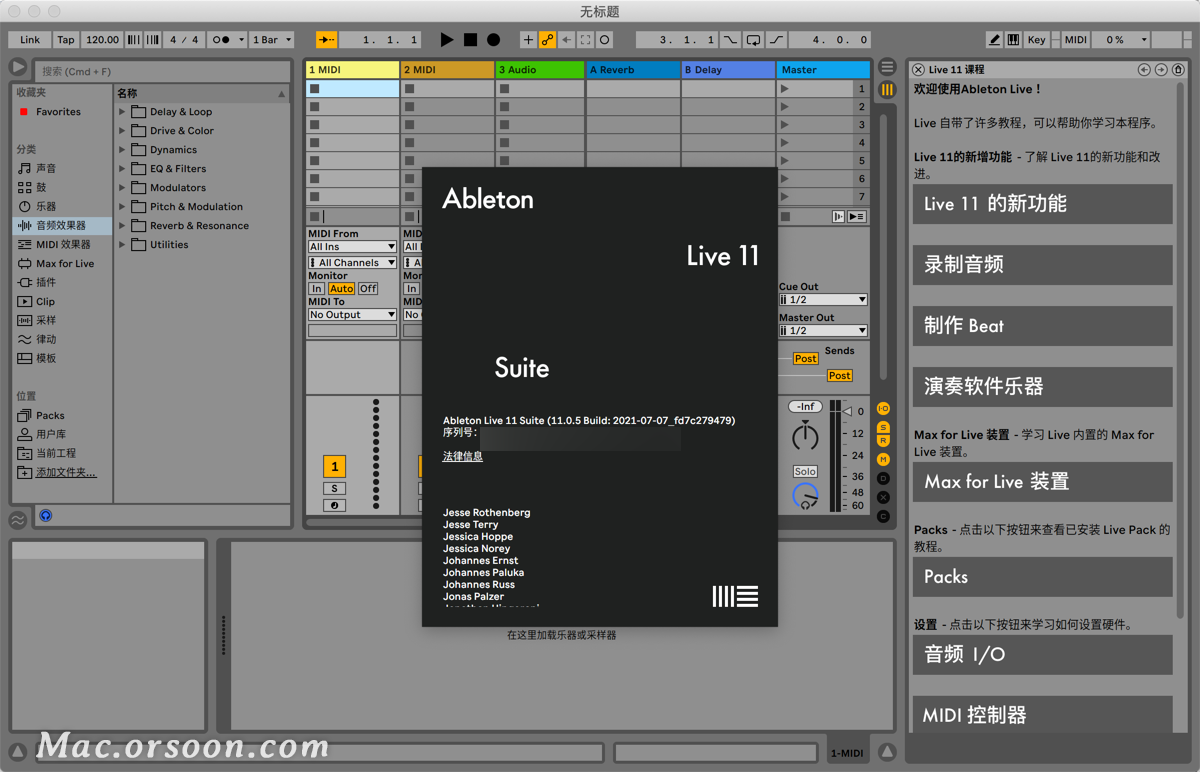1200x772 pixels.
Task: Start playback with the Play button
Action: (447, 40)
